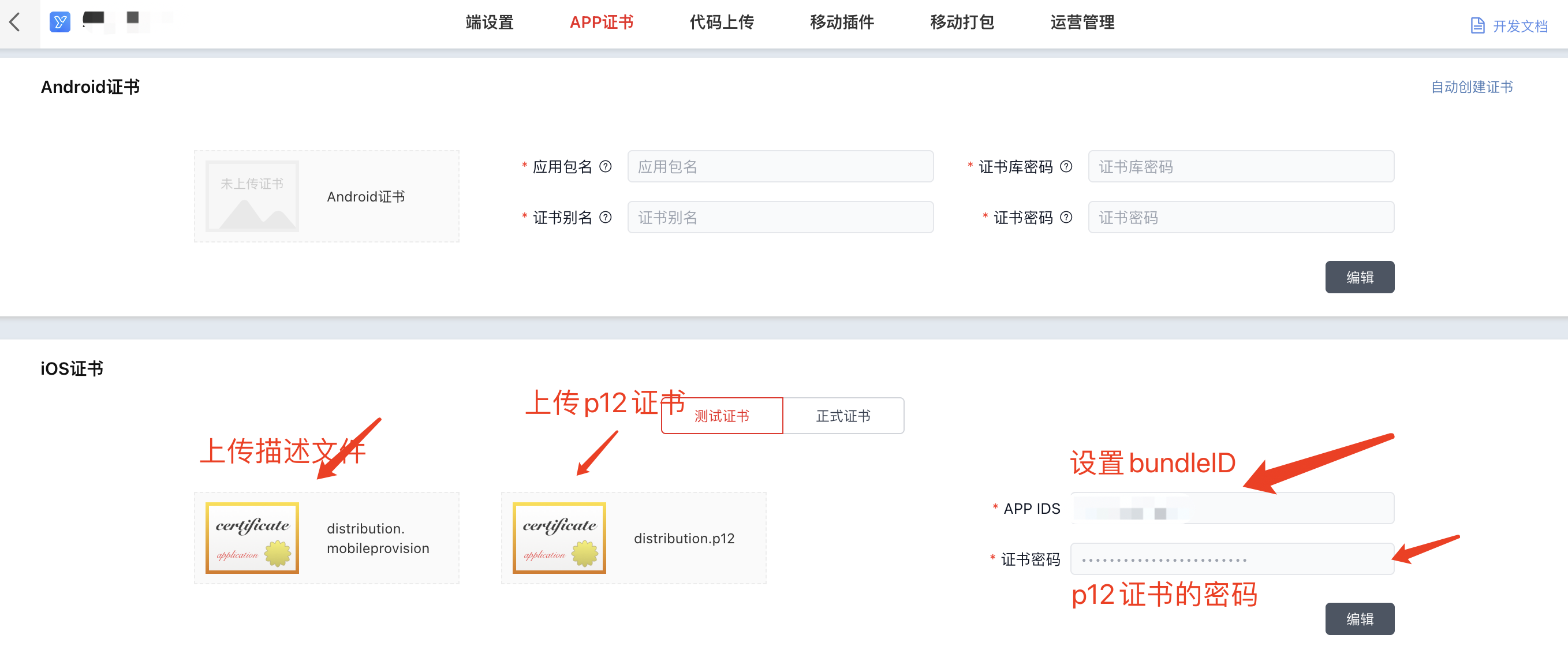Click help icon beside Android 证书密码
Viewport: 1568px width, 657px height.
pyautogui.click(x=1066, y=218)
